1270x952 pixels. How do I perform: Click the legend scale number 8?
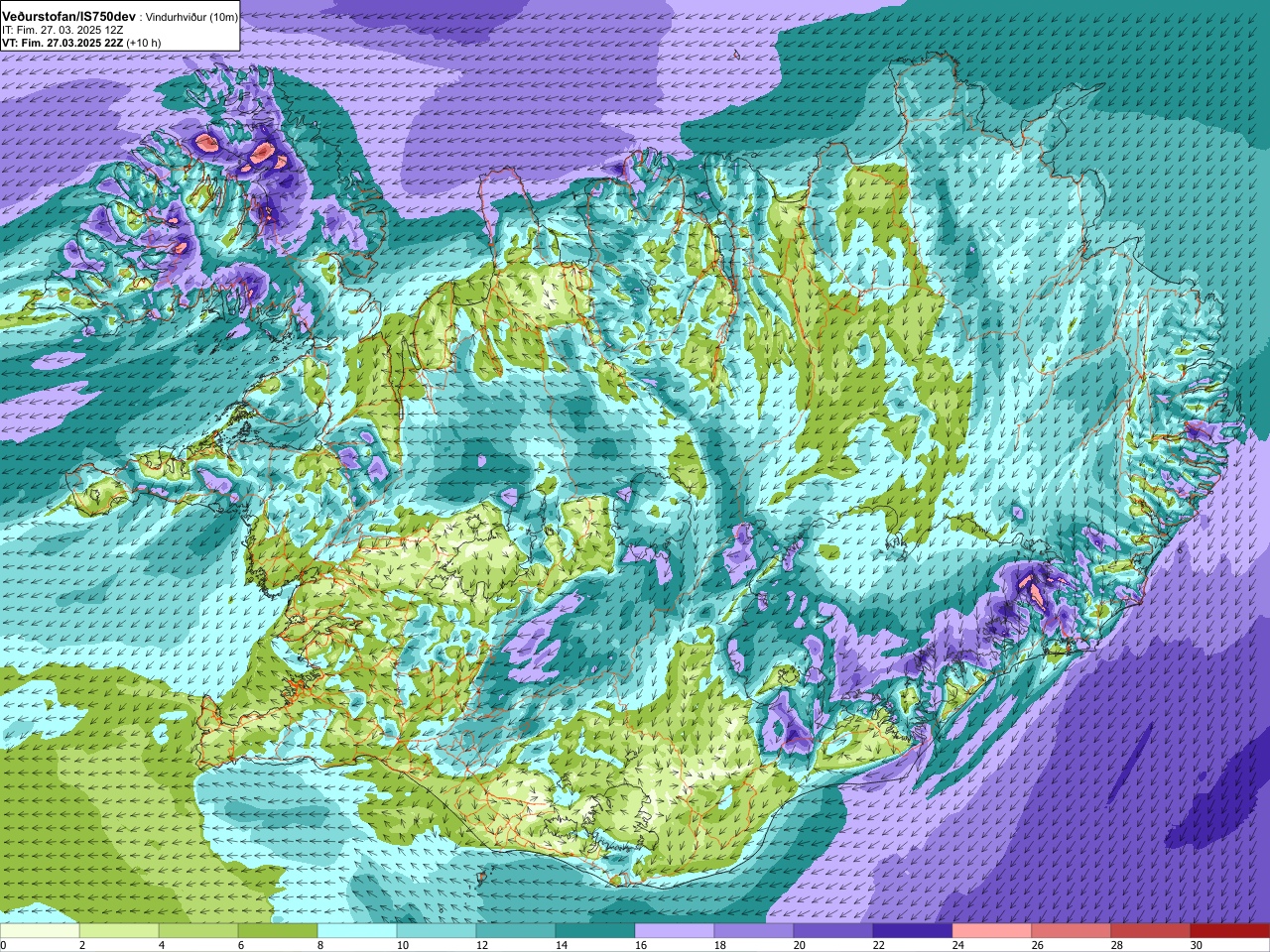coord(322,945)
